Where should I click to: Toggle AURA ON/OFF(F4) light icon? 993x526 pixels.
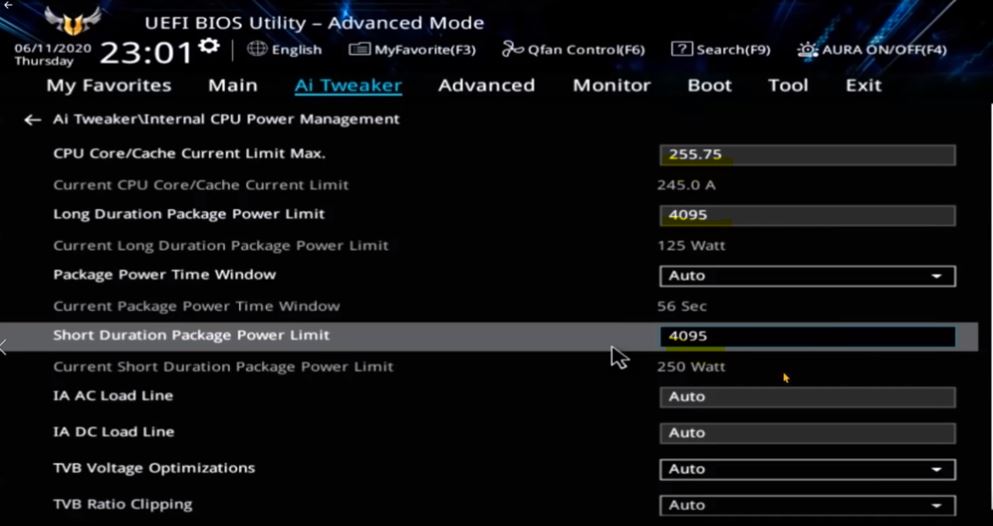[x=807, y=49]
